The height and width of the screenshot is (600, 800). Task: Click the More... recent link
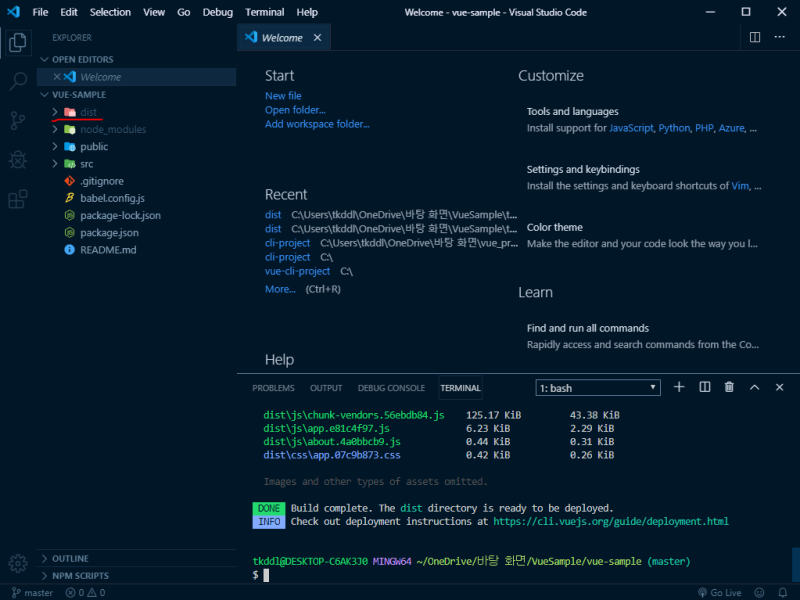coord(280,289)
